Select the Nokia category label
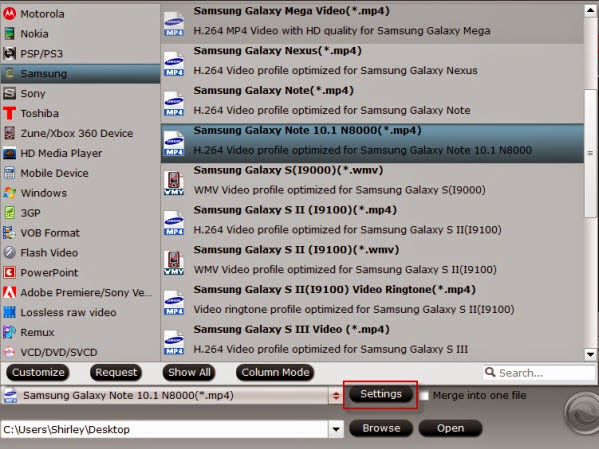The image size is (599, 449). pyautogui.click(x=34, y=34)
